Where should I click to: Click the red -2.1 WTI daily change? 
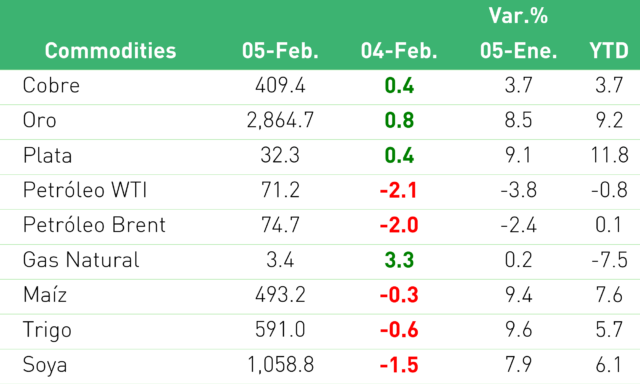399,190
